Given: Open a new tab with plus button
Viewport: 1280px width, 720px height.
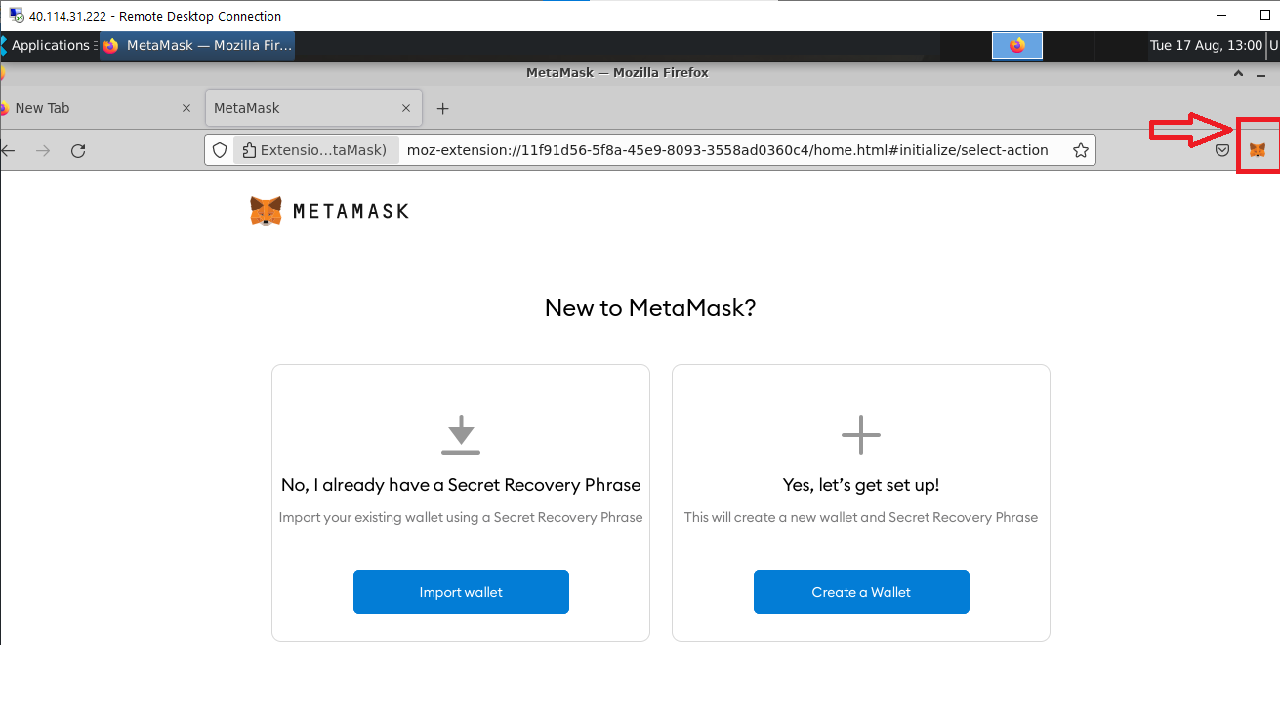Looking at the screenshot, I should tap(443, 108).
